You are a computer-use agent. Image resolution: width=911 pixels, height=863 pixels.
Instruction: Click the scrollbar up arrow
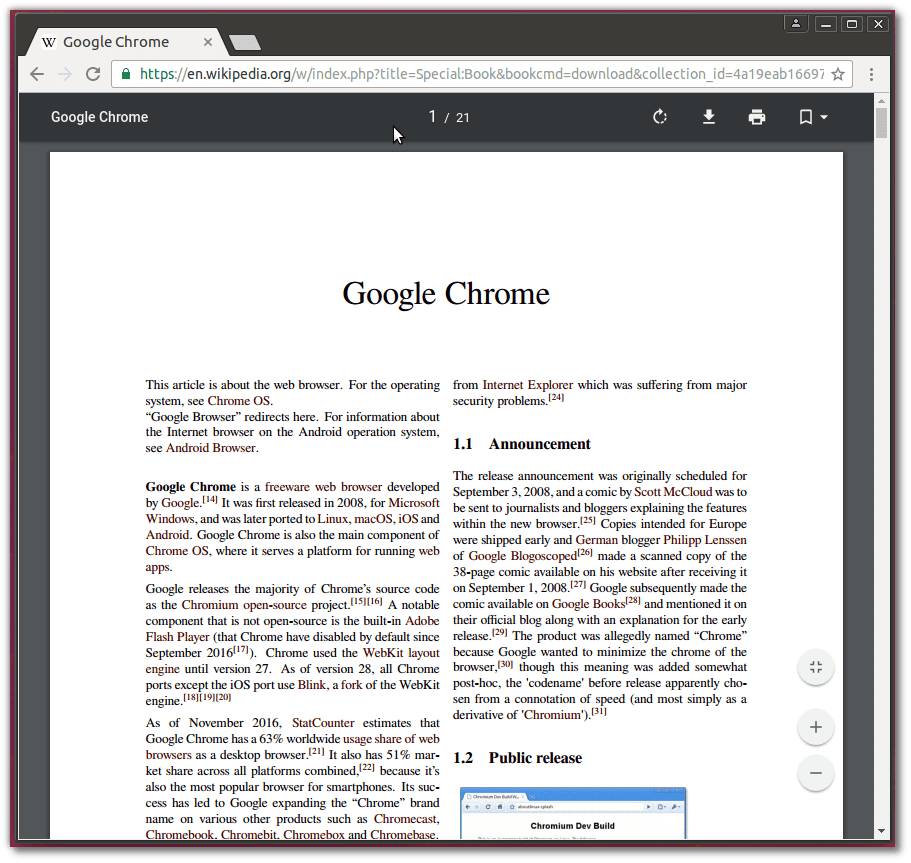click(x=881, y=101)
